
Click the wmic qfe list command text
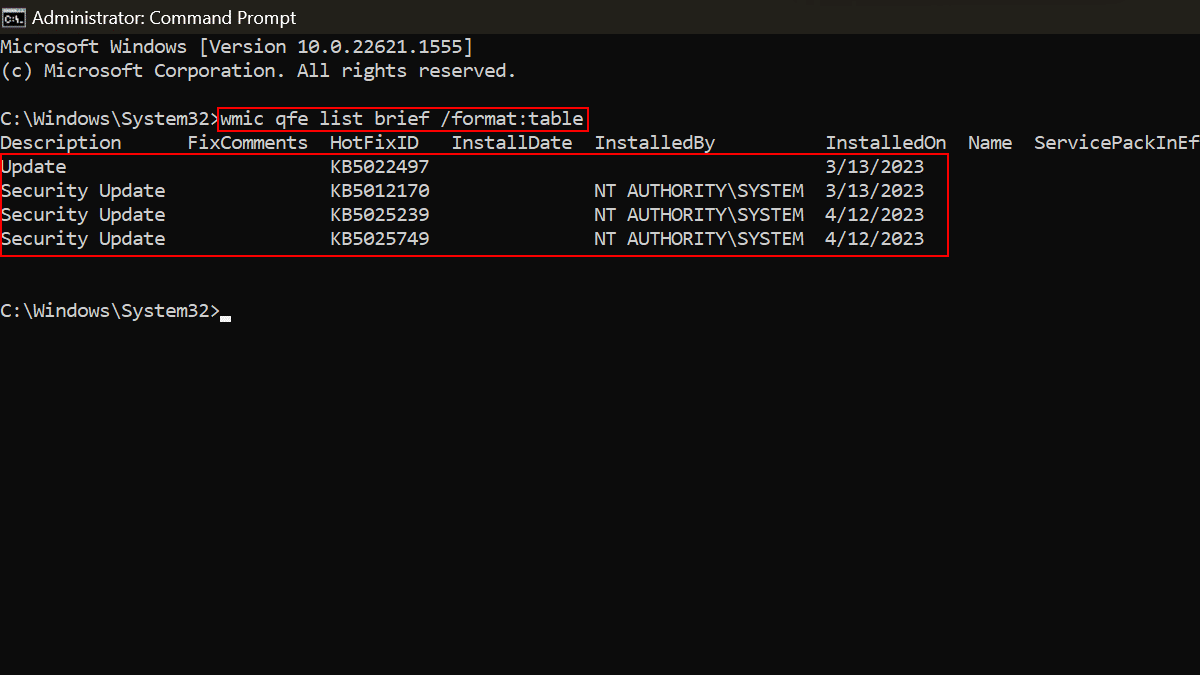coord(402,119)
